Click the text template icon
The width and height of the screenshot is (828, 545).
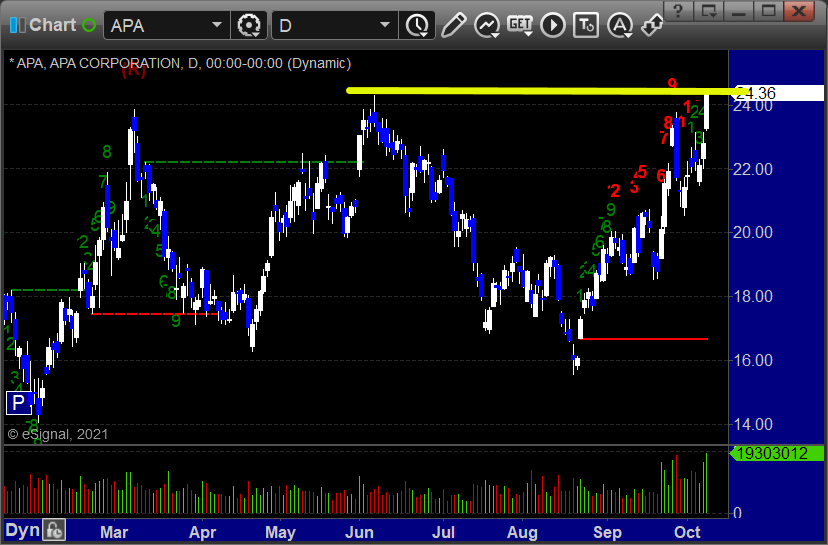click(x=586, y=25)
